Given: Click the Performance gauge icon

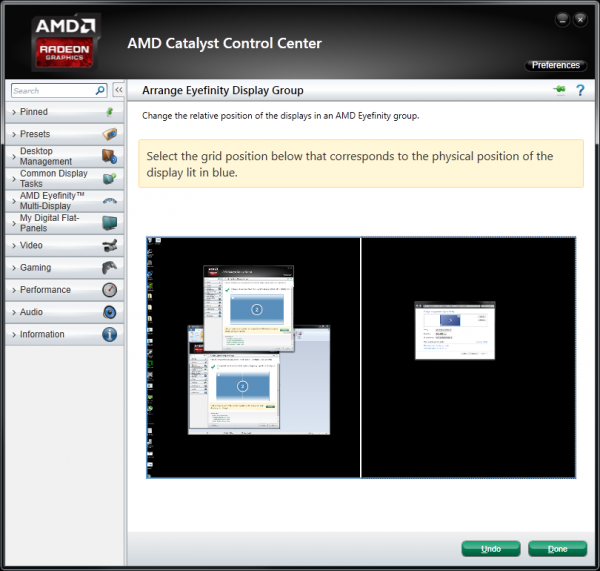Looking at the screenshot, I should pyautogui.click(x=109, y=290).
